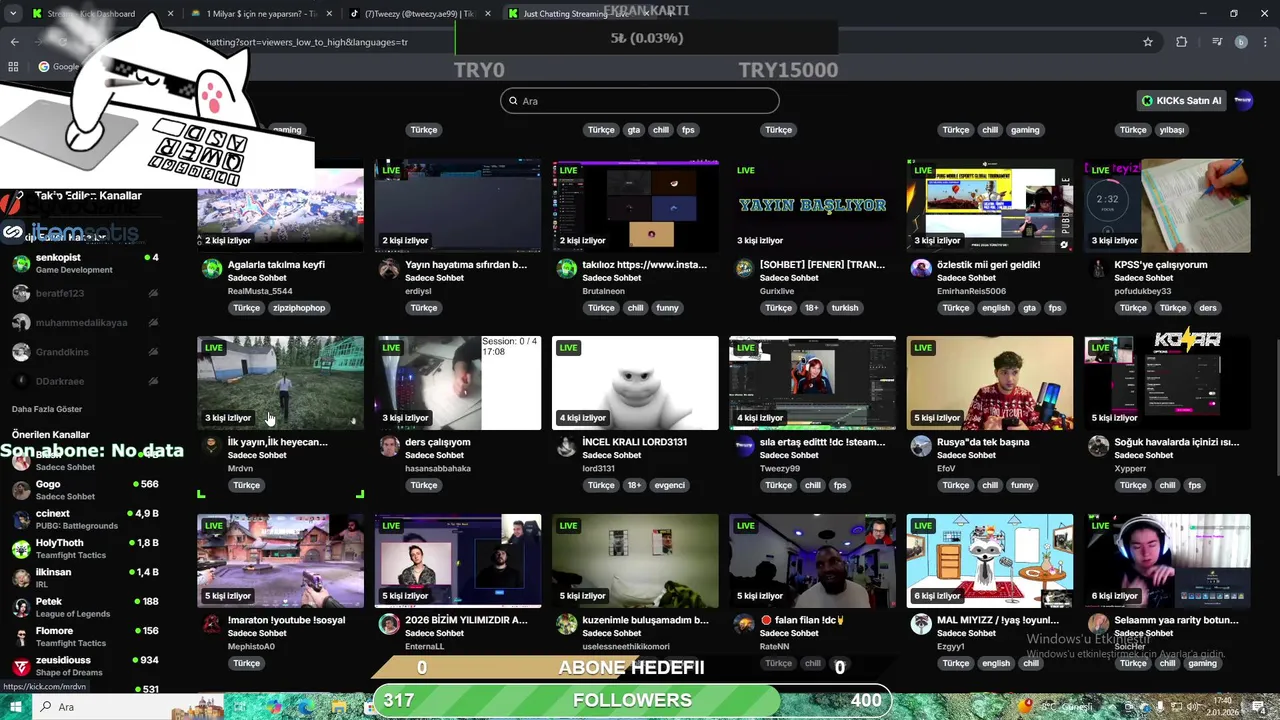
Task: Switch to '1 Milyar $ için ne yaparsın' tab
Action: 260,14
